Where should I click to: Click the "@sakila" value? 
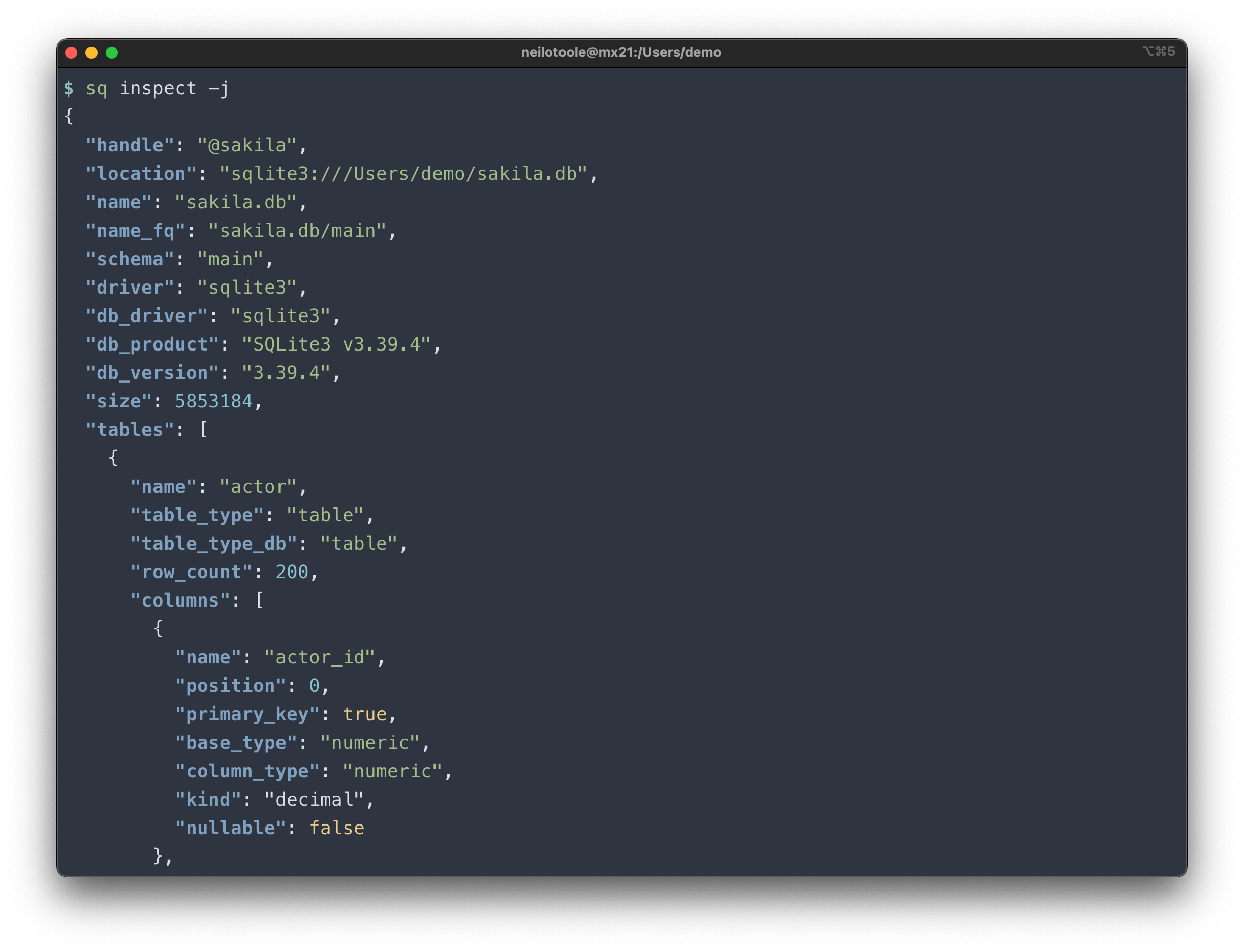[247, 146]
